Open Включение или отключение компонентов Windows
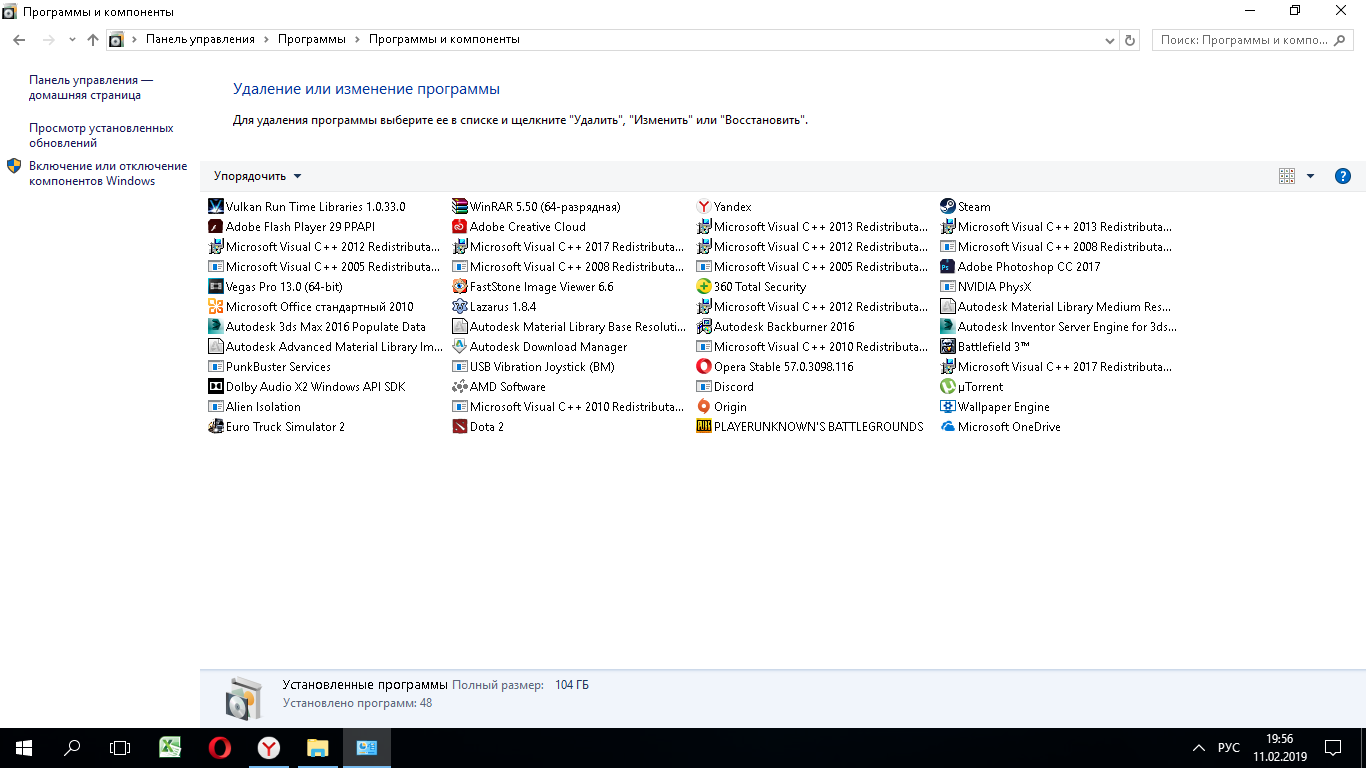 coord(108,174)
